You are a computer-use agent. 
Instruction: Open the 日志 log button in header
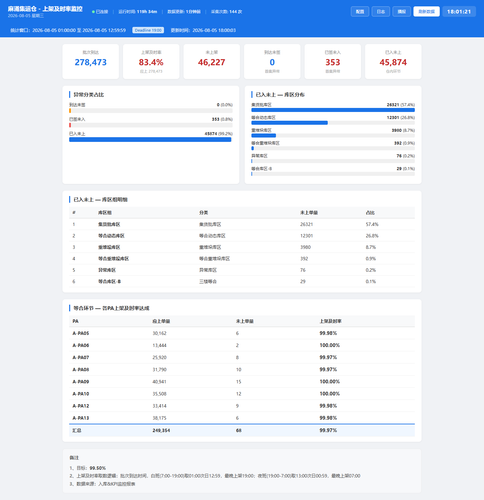[381, 12]
